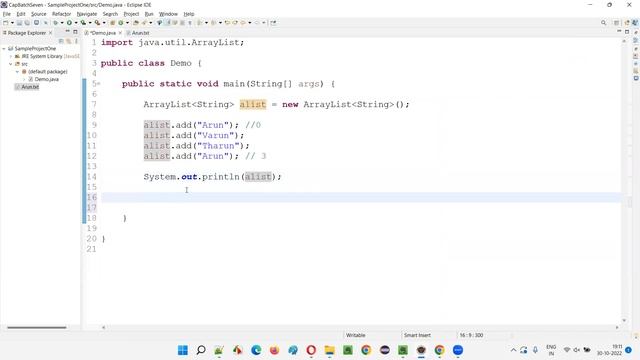The height and width of the screenshot is (360, 640).
Task: Open the Search menu
Action: pyautogui.click(x=110, y=14)
